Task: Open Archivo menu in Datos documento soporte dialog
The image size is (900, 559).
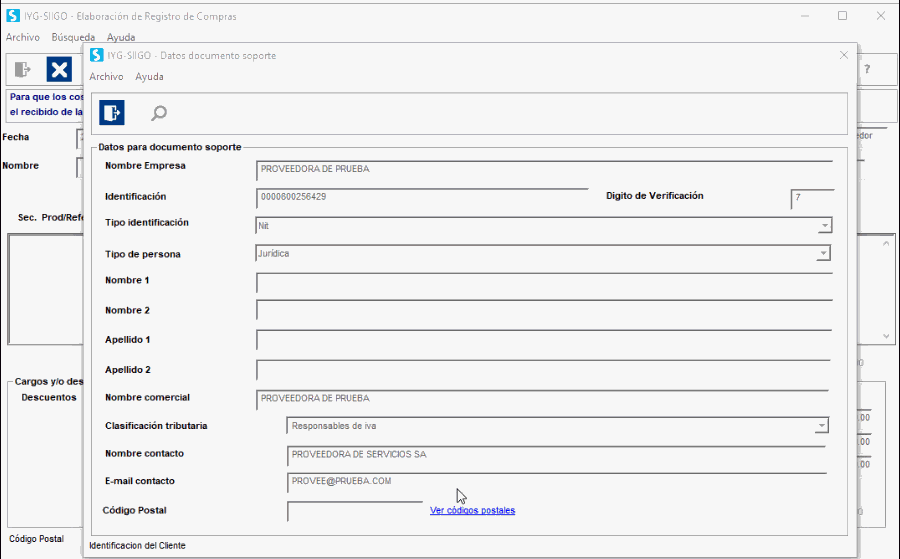Action: (106, 77)
